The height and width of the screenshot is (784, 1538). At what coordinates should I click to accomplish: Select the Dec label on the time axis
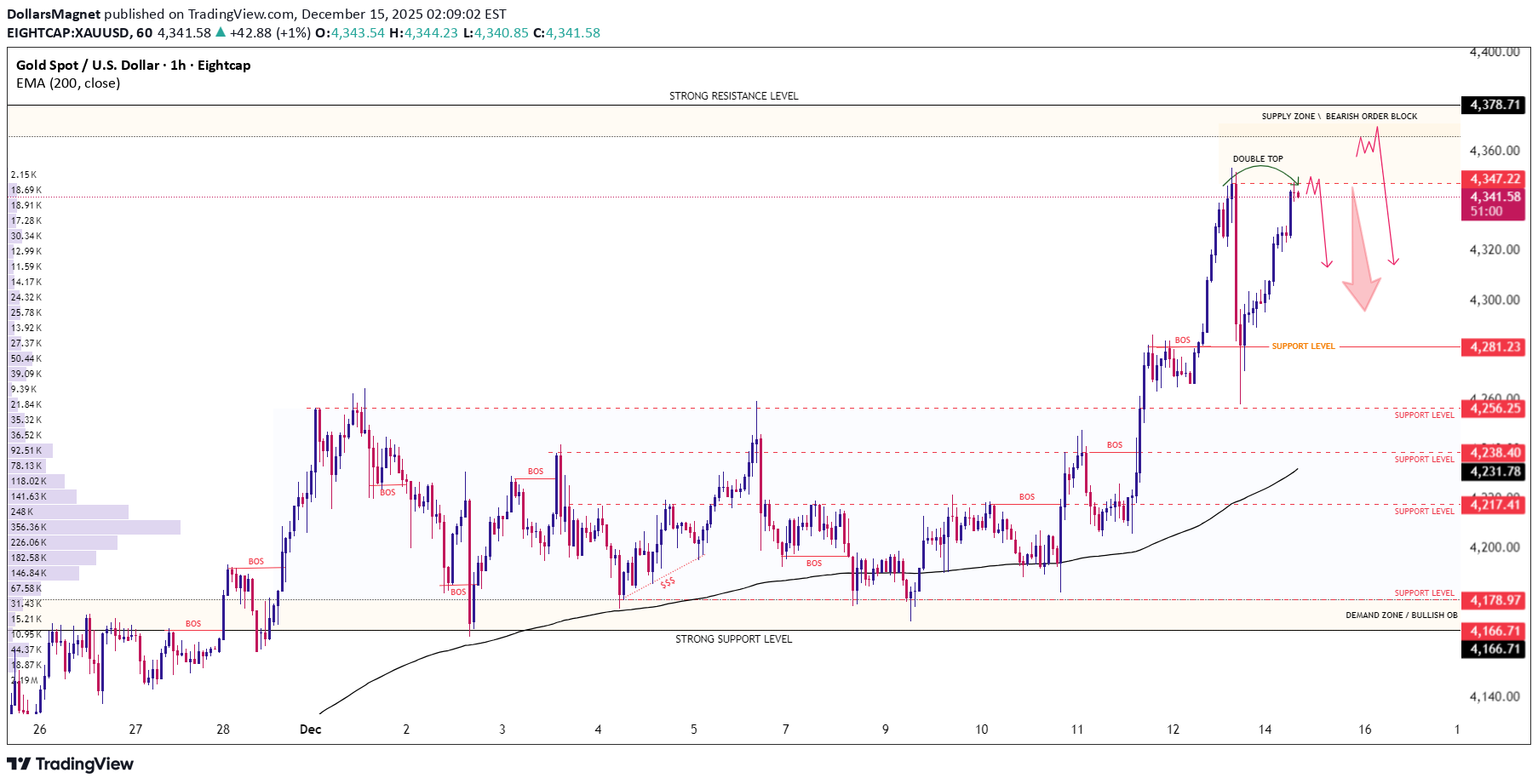[310, 730]
